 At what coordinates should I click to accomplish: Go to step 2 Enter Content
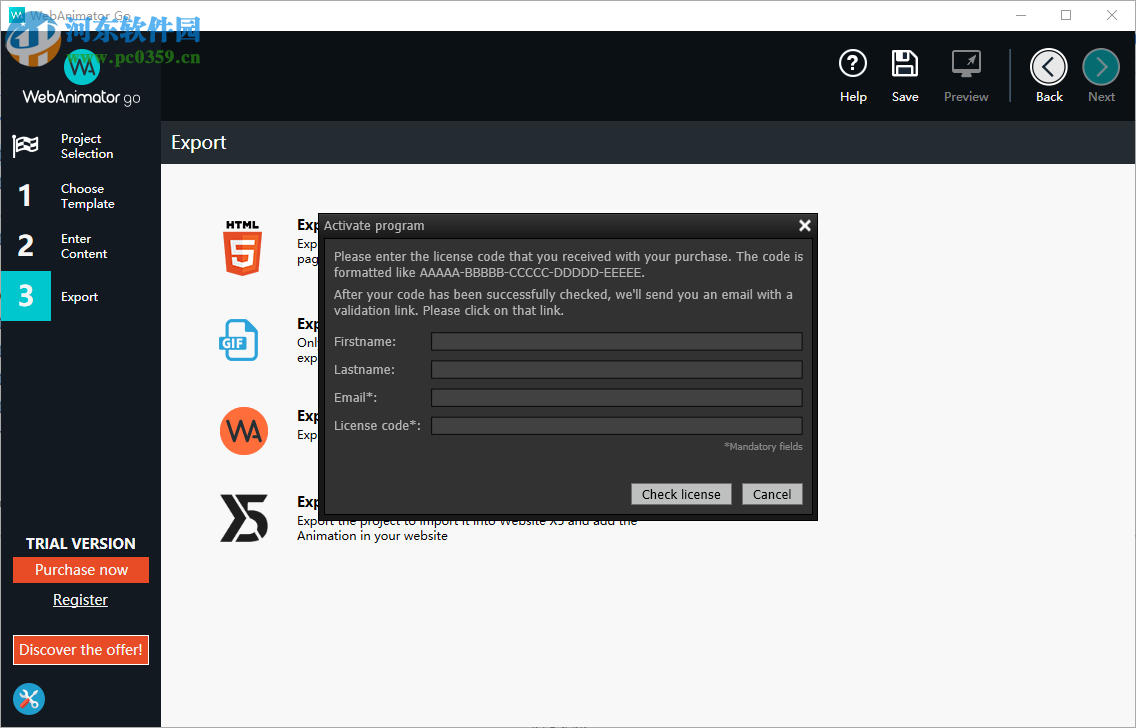click(80, 246)
